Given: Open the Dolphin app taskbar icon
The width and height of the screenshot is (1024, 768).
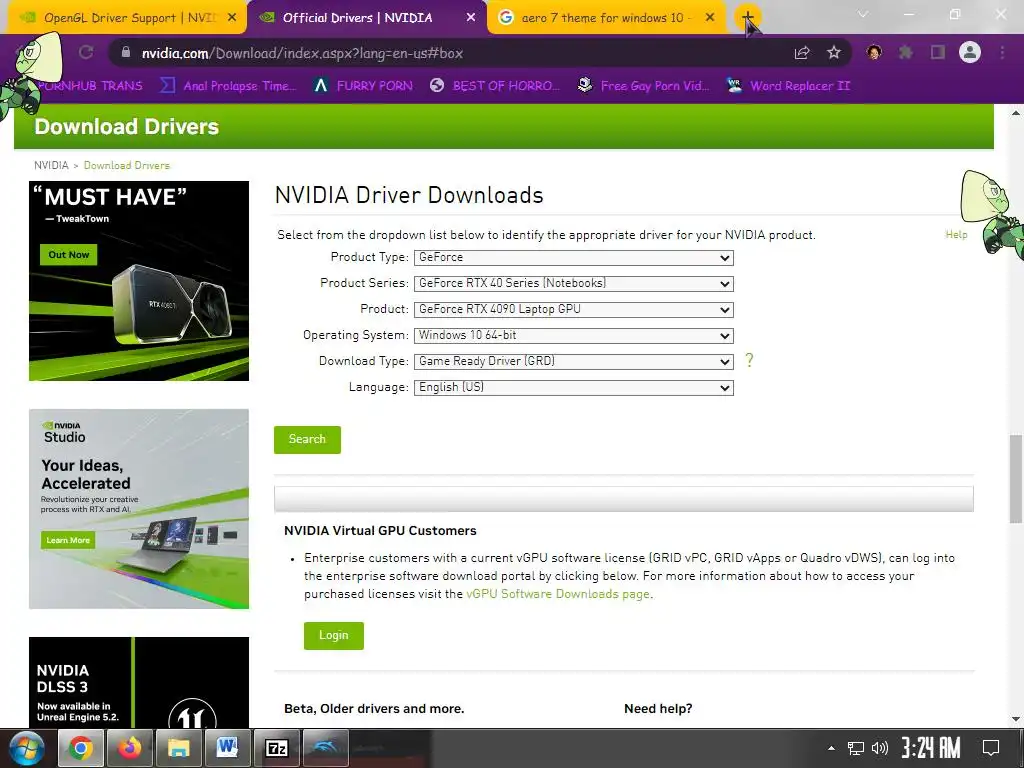Looking at the screenshot, I should (326, 748).
